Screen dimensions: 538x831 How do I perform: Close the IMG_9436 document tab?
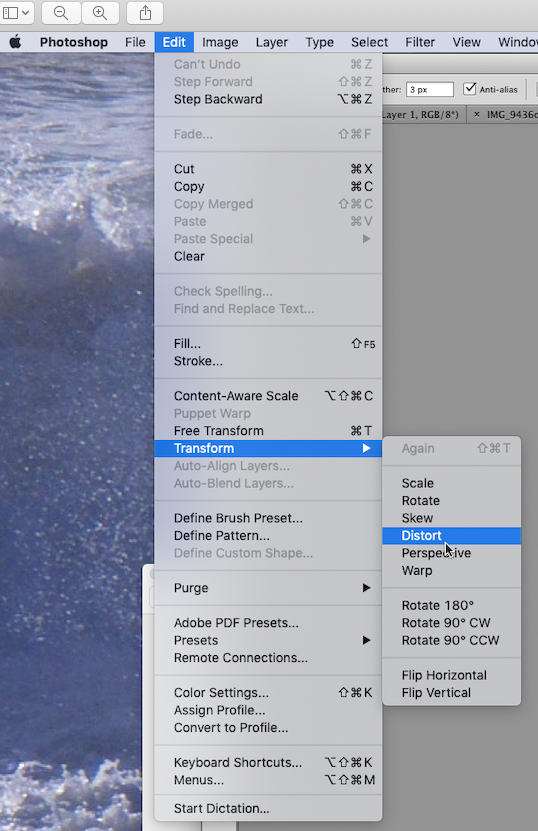[477, 114]
